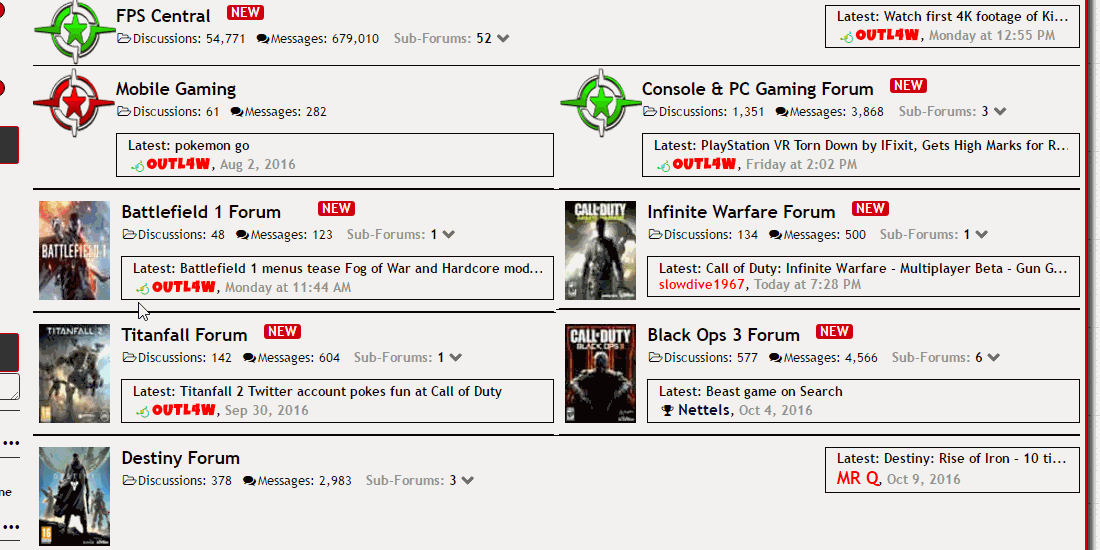This screenshot has width=1100, height=550.
Task: View slowdive1967 user profile
Action: [x=702, y=285]
